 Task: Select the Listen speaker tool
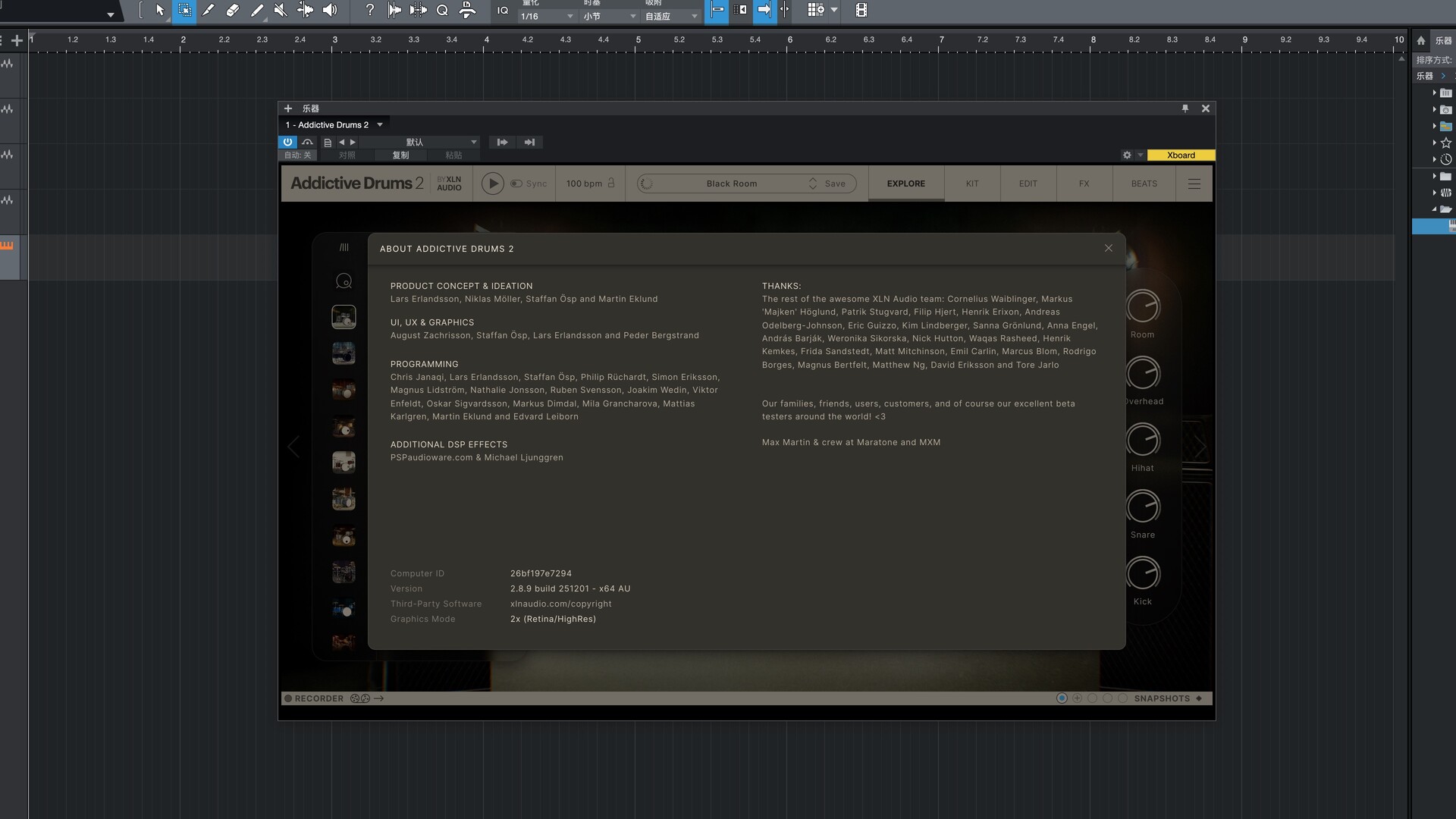[x=330, y=10]
